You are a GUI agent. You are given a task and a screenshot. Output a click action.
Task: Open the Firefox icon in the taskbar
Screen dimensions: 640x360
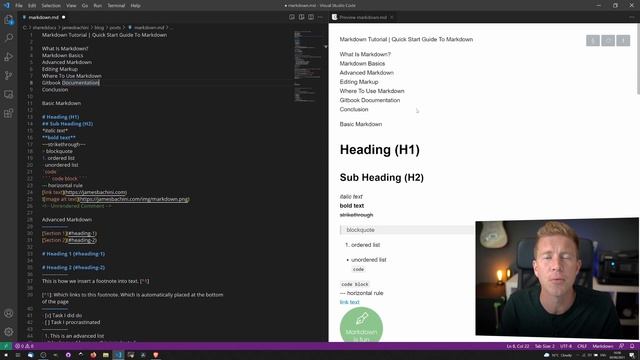click(93, 355)
